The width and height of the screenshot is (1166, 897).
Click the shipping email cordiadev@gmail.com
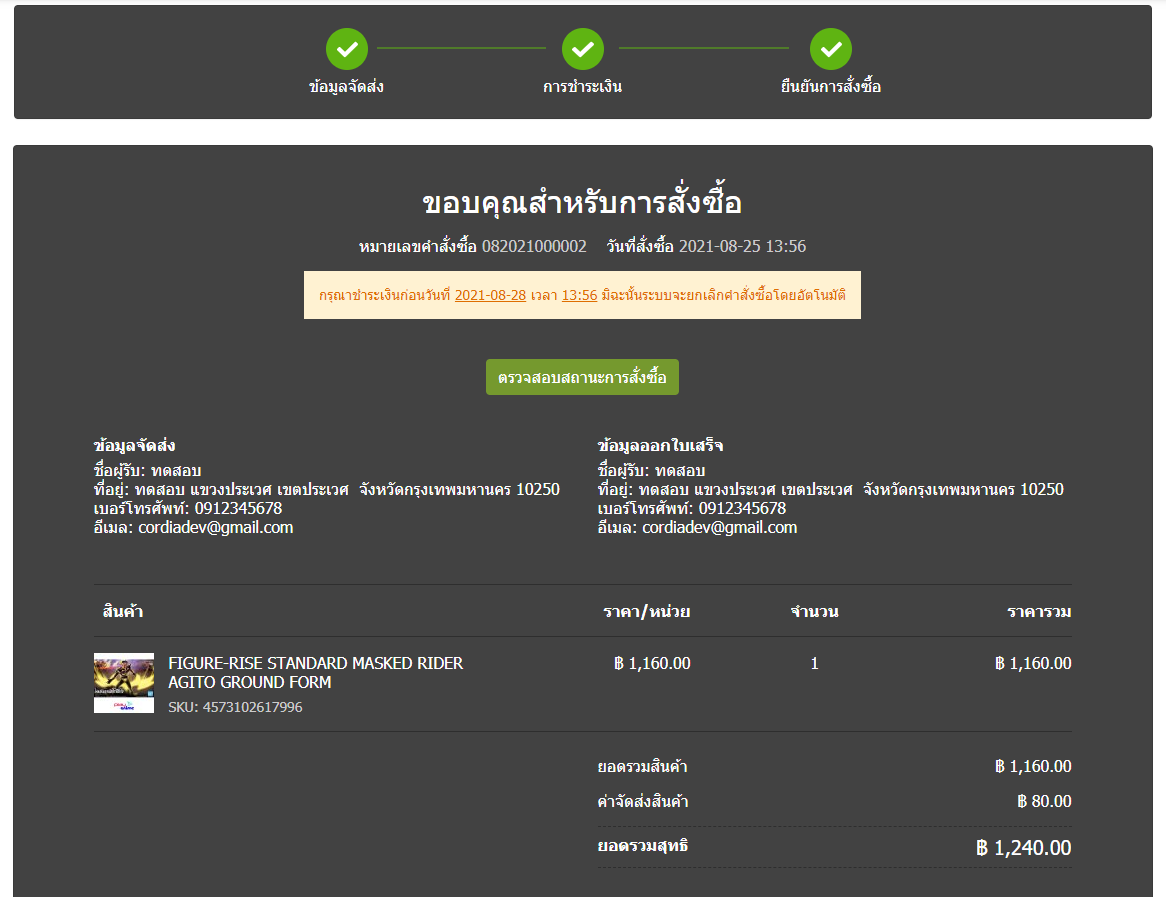coord(215,527)
